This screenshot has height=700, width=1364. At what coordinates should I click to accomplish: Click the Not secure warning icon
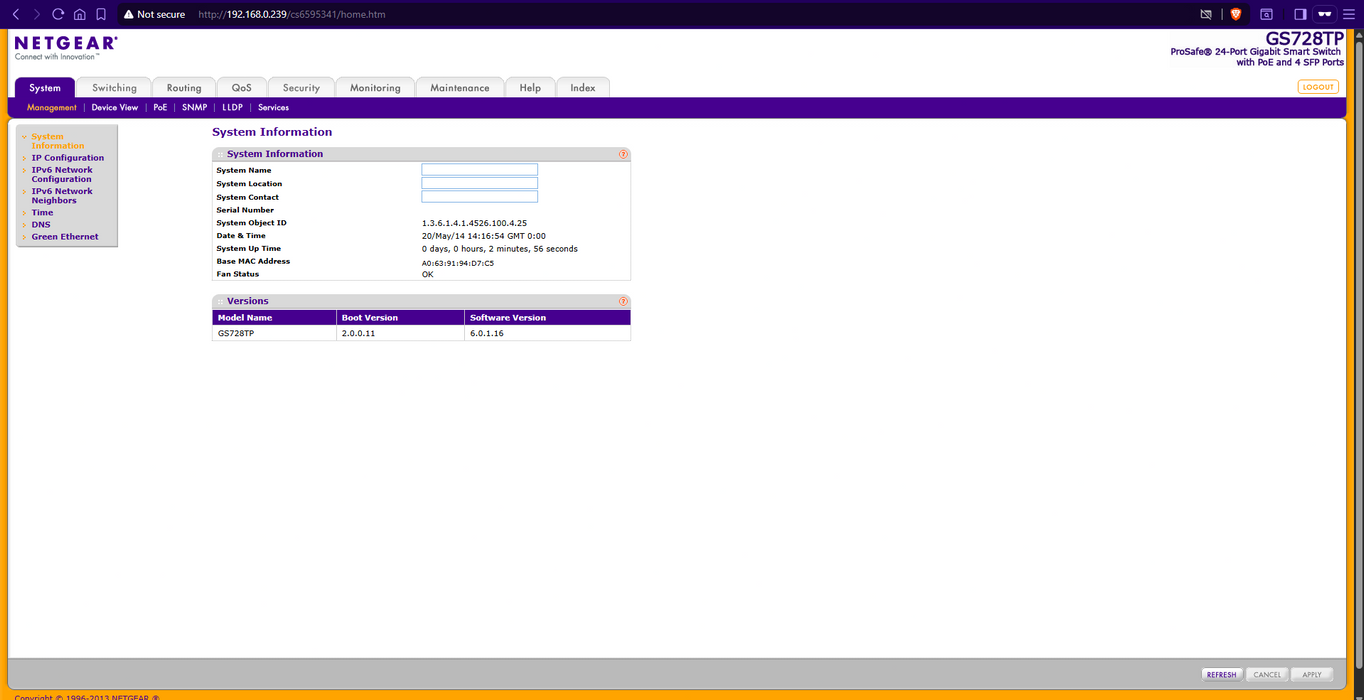pos(128,15)
